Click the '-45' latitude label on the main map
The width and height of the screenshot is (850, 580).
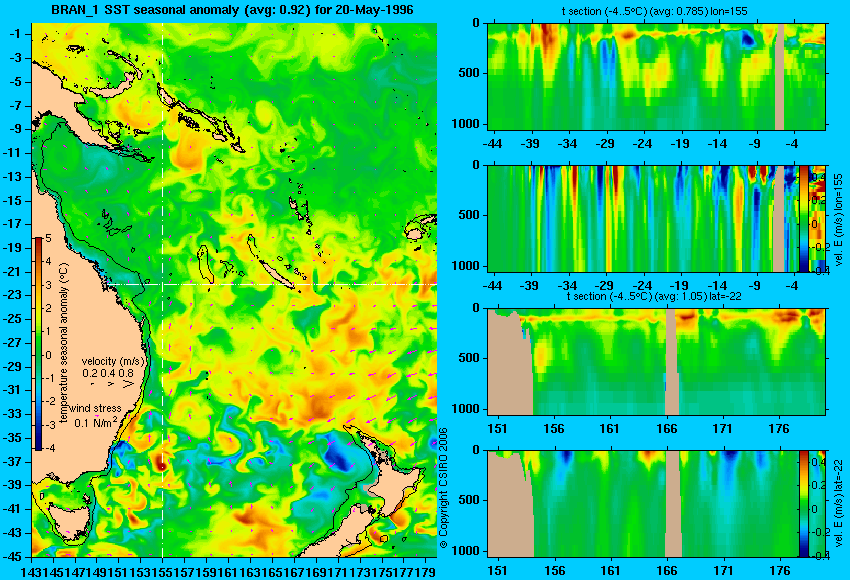click(x=14, y=557)
